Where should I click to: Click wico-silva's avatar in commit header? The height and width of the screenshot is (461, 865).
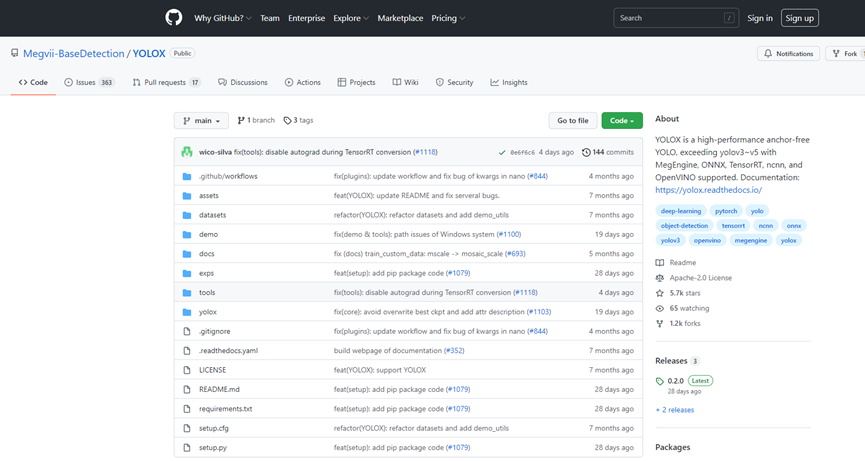click(187, 152)
